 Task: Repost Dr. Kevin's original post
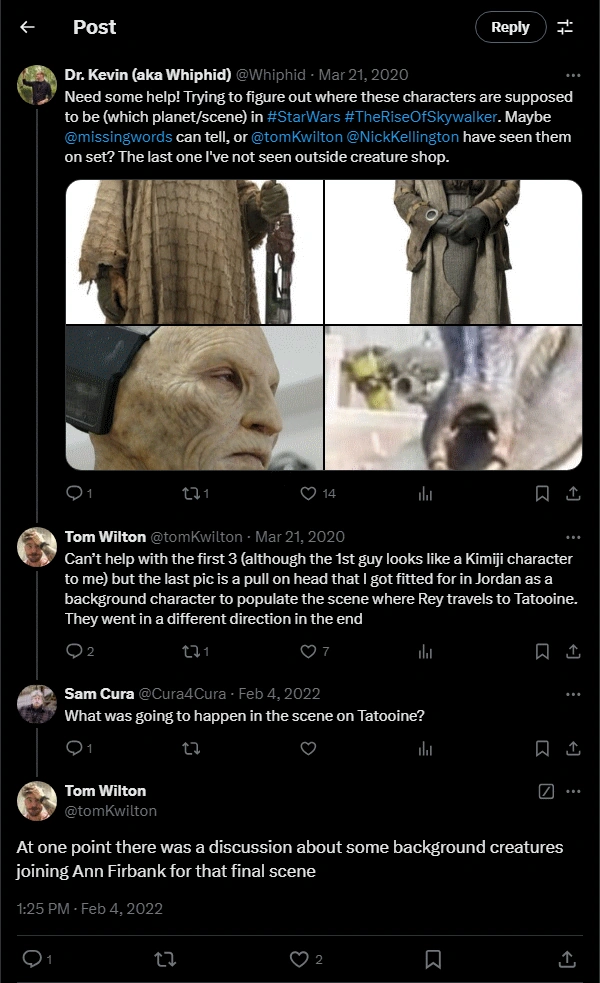click(x=191, y=493)
